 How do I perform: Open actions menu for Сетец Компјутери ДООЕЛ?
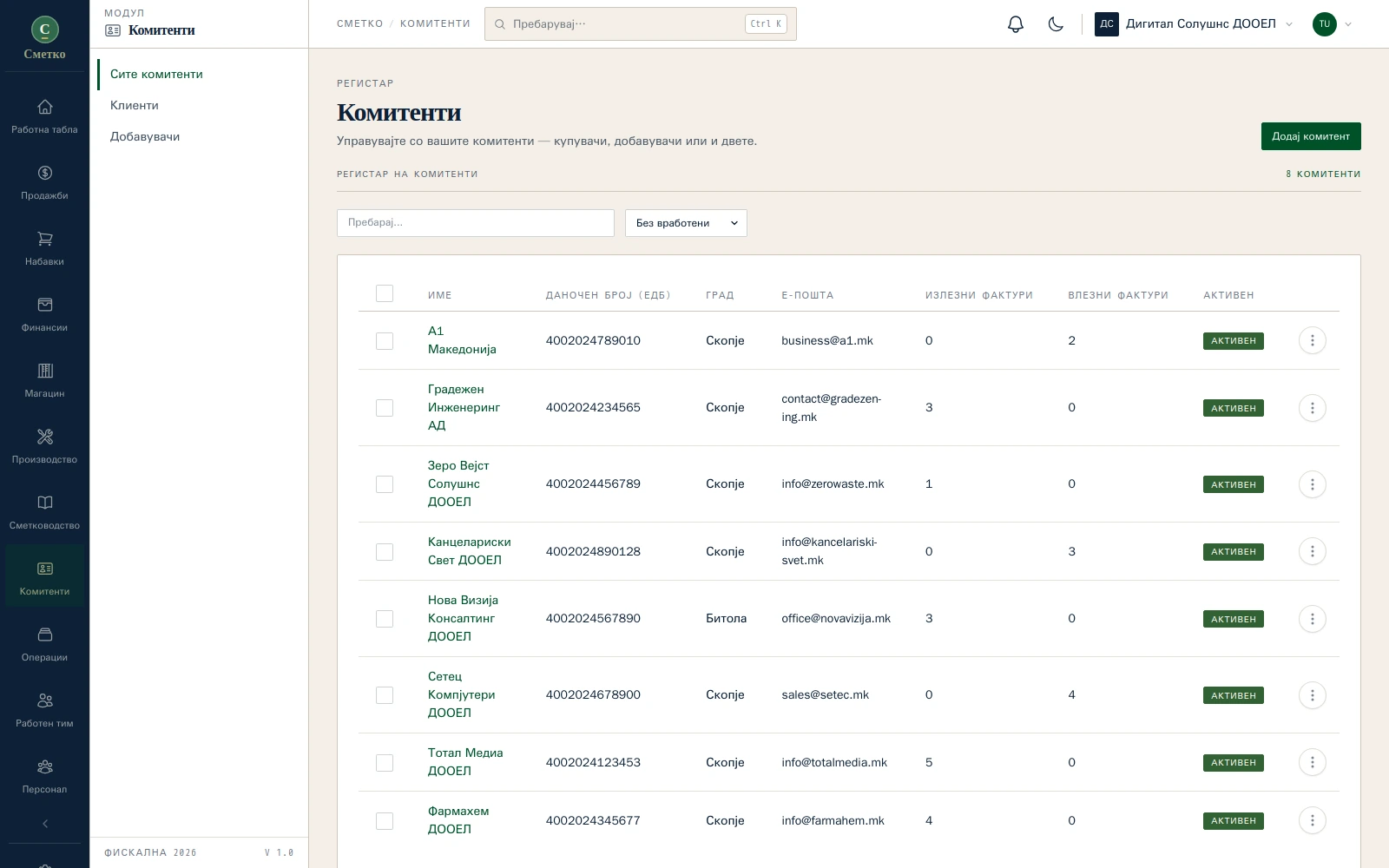1312,695
